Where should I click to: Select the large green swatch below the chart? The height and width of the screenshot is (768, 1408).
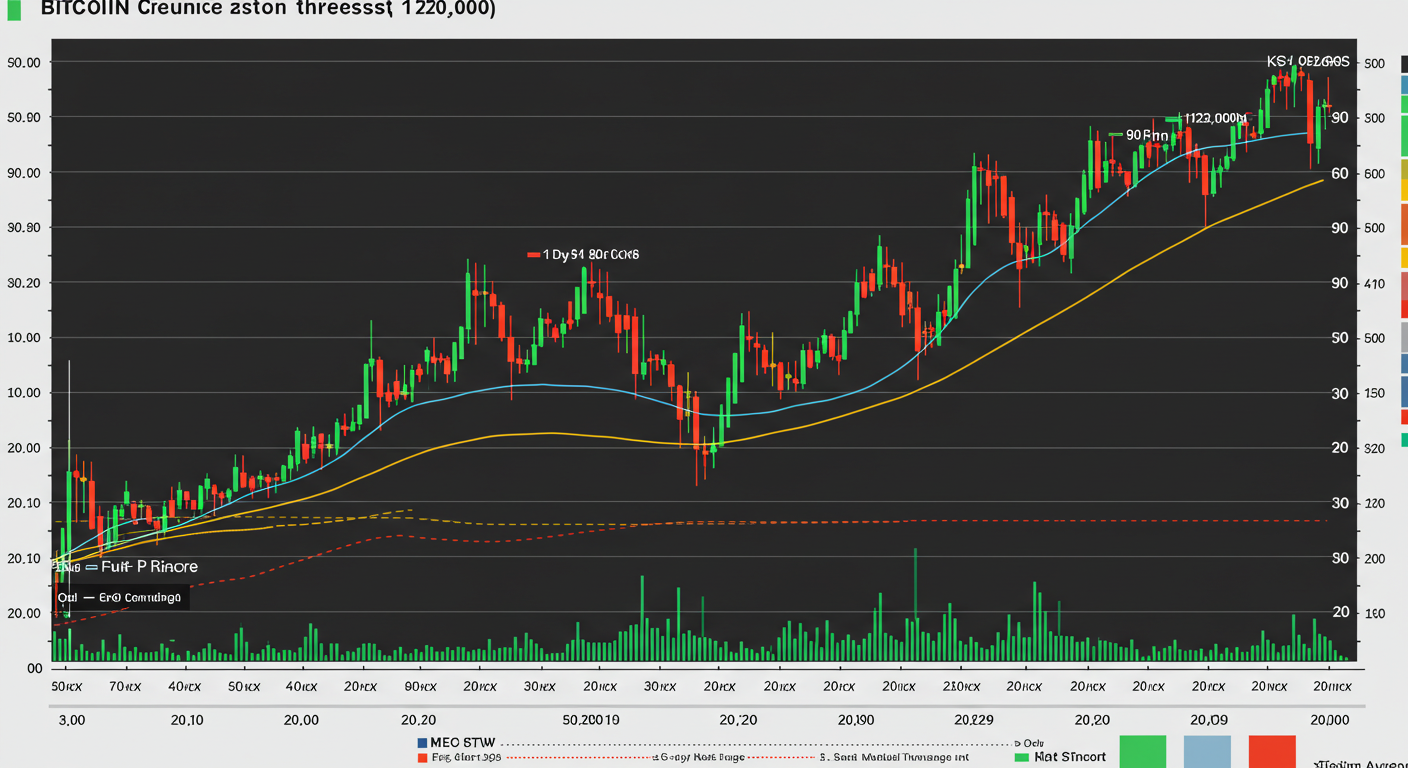point(1144,751)
